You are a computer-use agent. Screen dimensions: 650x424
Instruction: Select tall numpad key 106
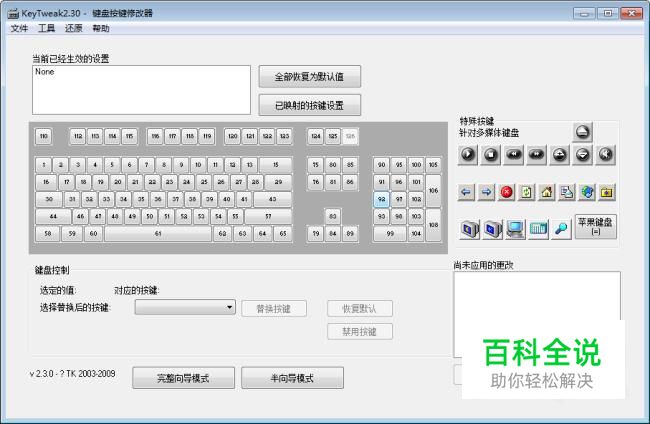(x=433, y=191)
